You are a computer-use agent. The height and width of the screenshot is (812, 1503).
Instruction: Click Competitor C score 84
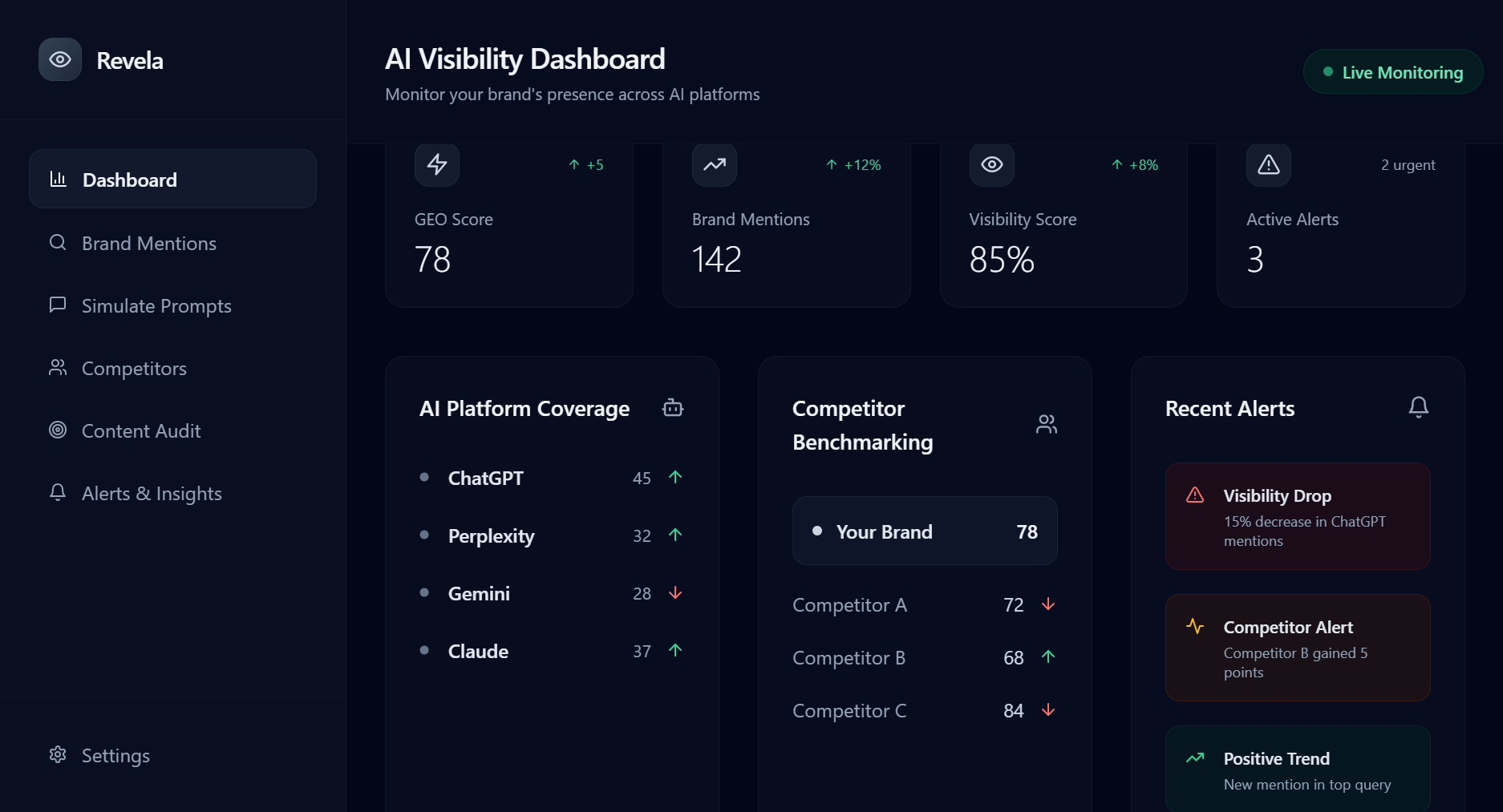(1014, 710)
